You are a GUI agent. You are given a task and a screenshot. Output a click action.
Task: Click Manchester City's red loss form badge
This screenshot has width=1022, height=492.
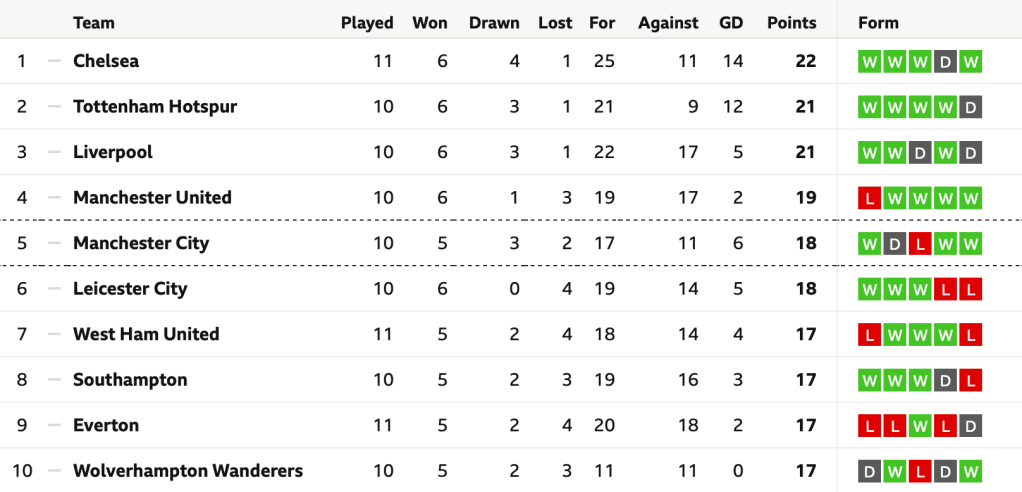920,244
